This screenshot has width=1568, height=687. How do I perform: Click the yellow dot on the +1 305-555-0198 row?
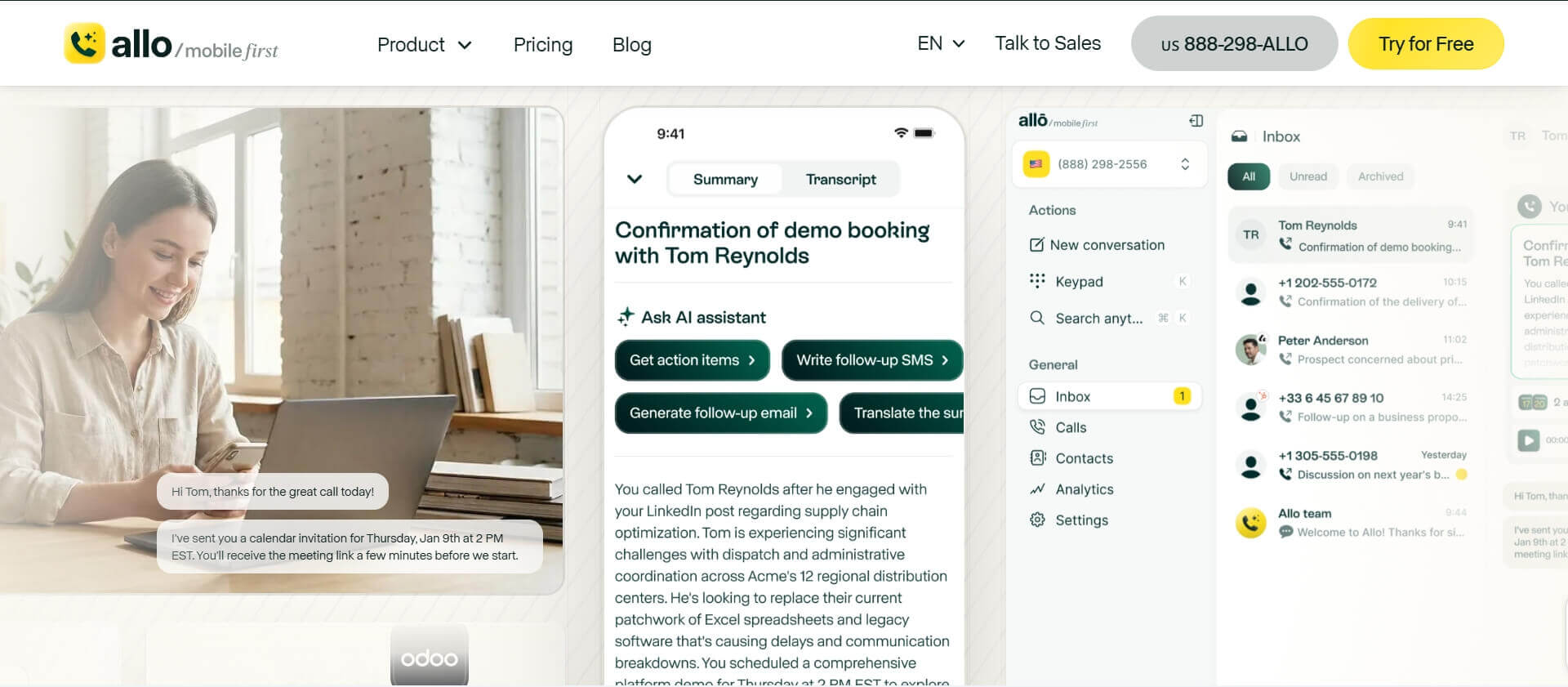(1461, 475)
